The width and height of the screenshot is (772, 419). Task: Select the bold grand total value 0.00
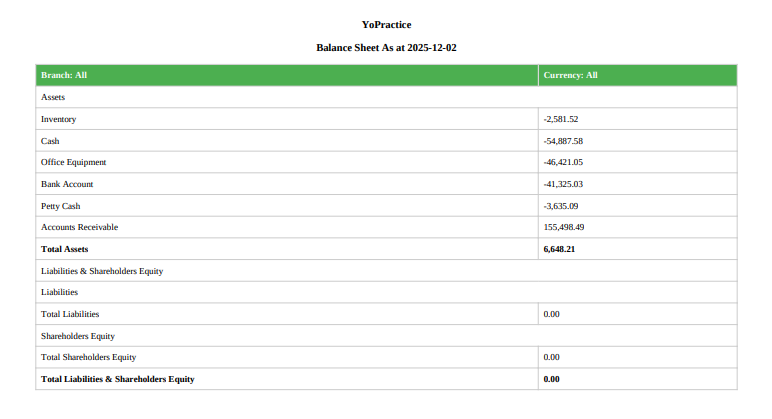551,379
